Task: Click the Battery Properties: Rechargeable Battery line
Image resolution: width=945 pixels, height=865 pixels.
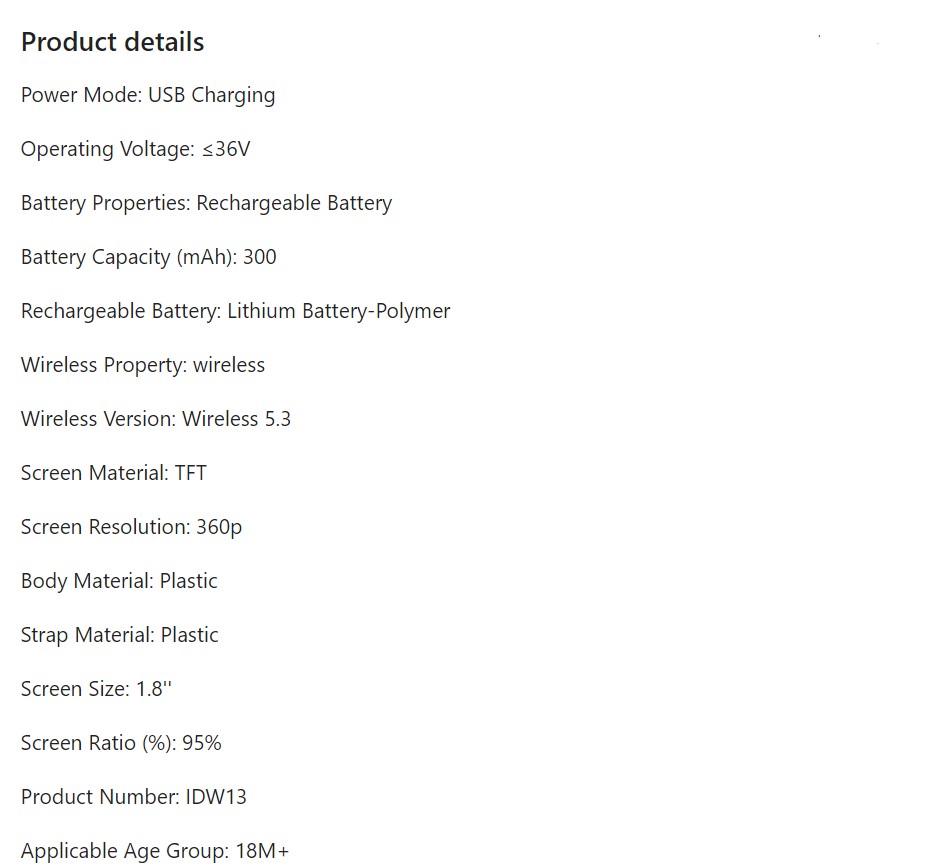Action: click(206, 203)
